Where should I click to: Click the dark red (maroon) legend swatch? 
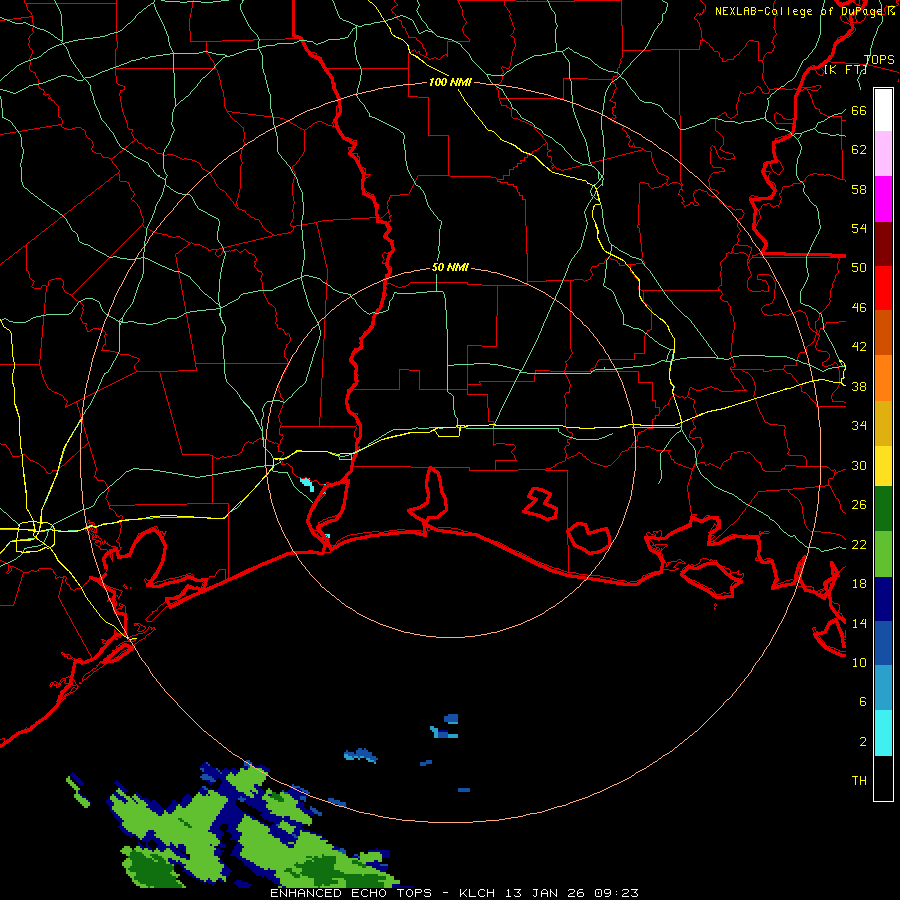[x=883, y=244]
